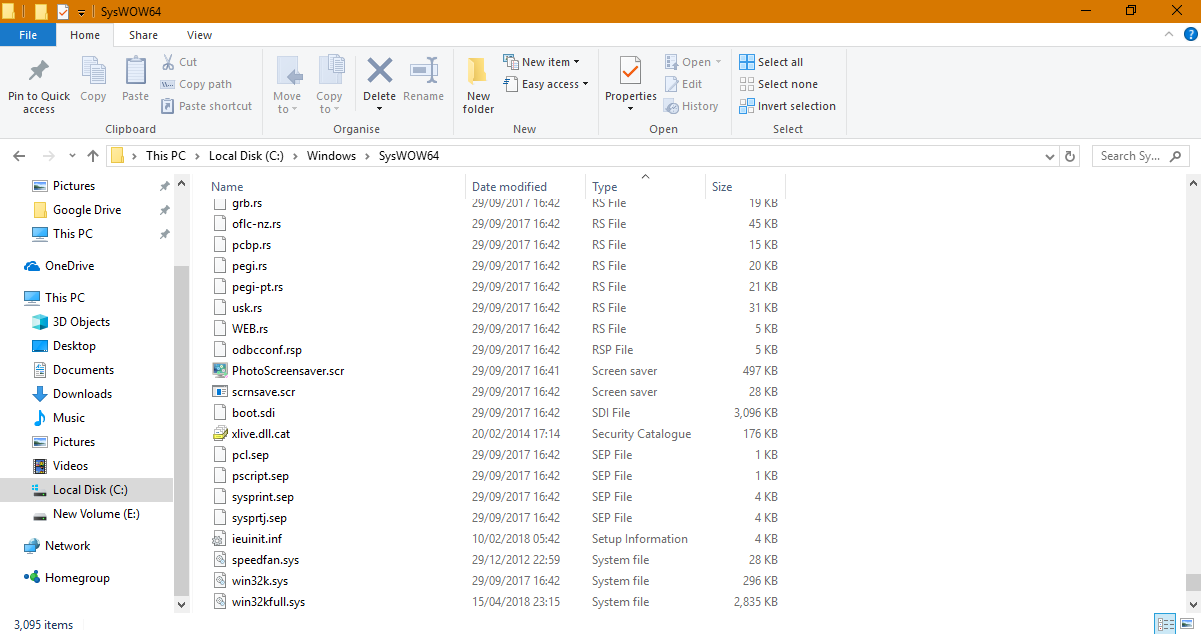Collapse the ribbon with the chevron
This screenshot has height=634, width=1201.
1167,35
